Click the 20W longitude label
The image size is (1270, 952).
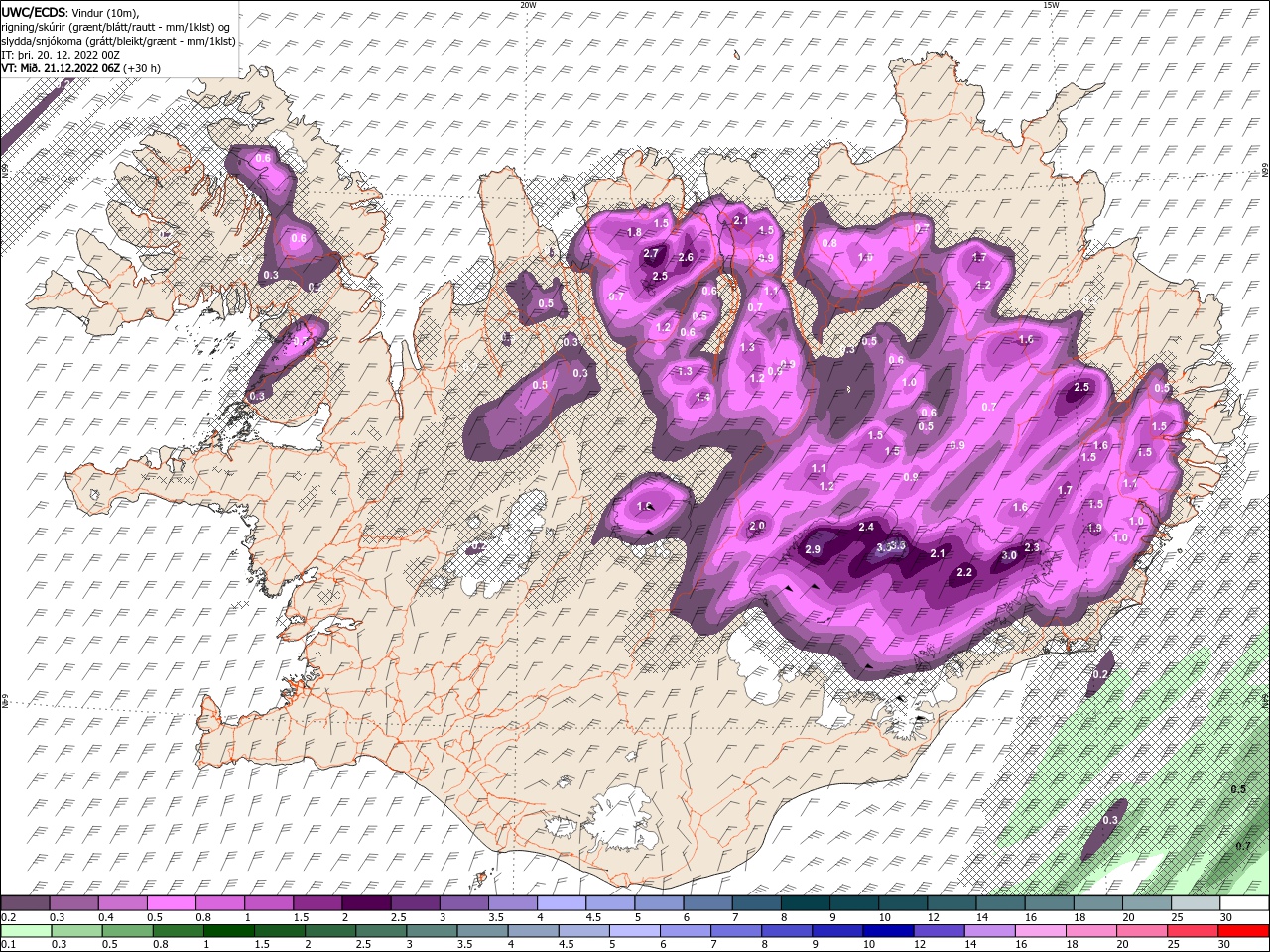(529, 5)
